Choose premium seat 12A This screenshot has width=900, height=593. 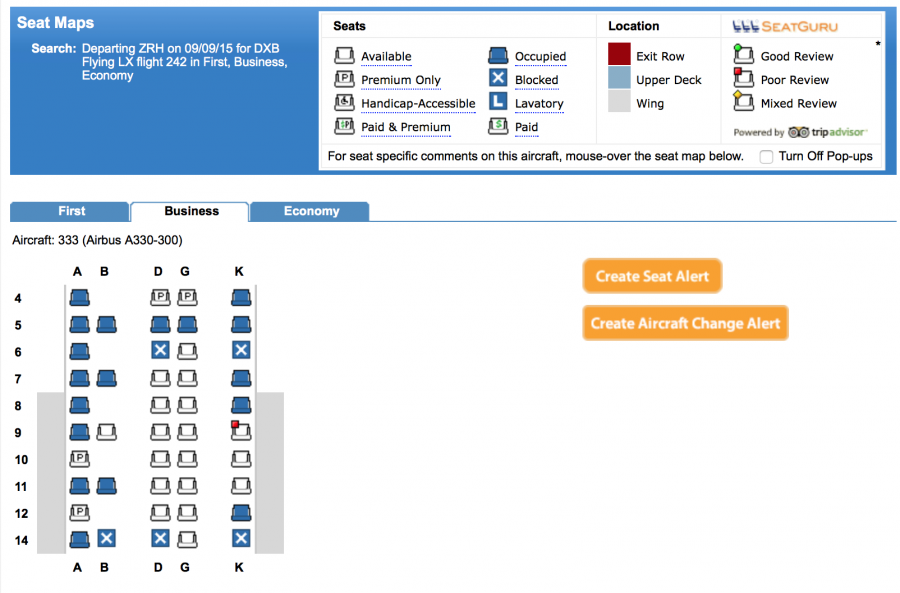click(79, 512)
